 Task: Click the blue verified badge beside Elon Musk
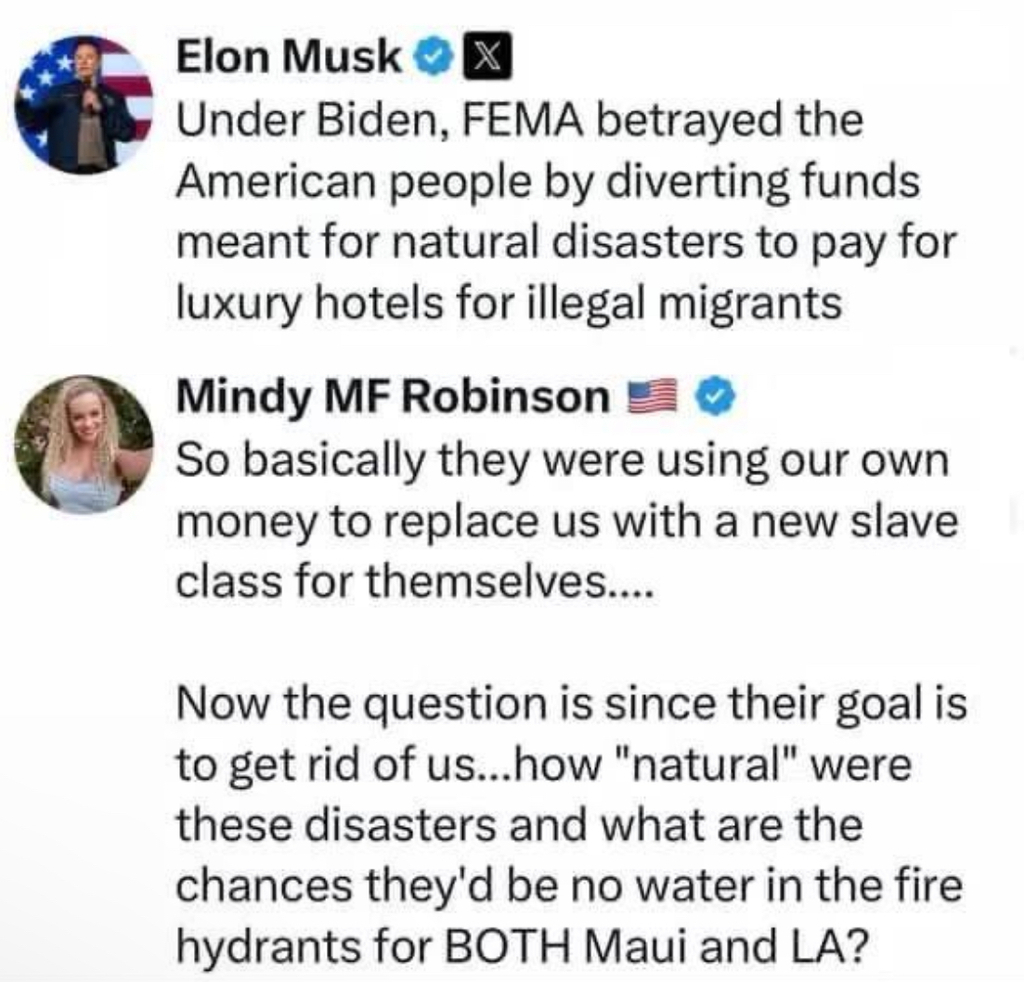[432, 60]
